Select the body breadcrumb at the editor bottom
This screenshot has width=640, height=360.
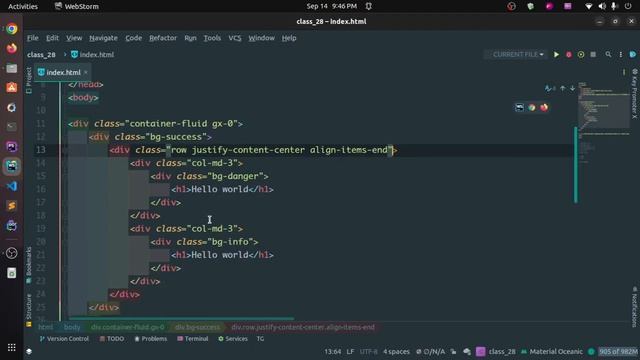click(72, 327)
